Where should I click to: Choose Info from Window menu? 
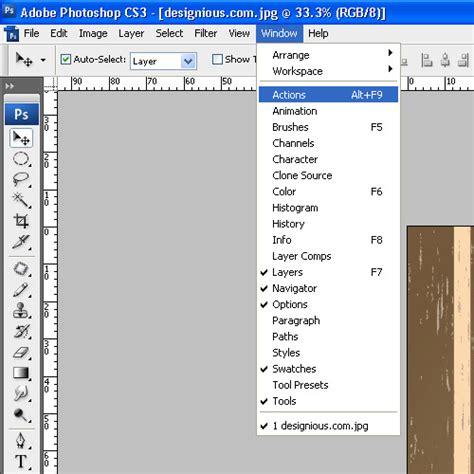click(x=328, y=240)
